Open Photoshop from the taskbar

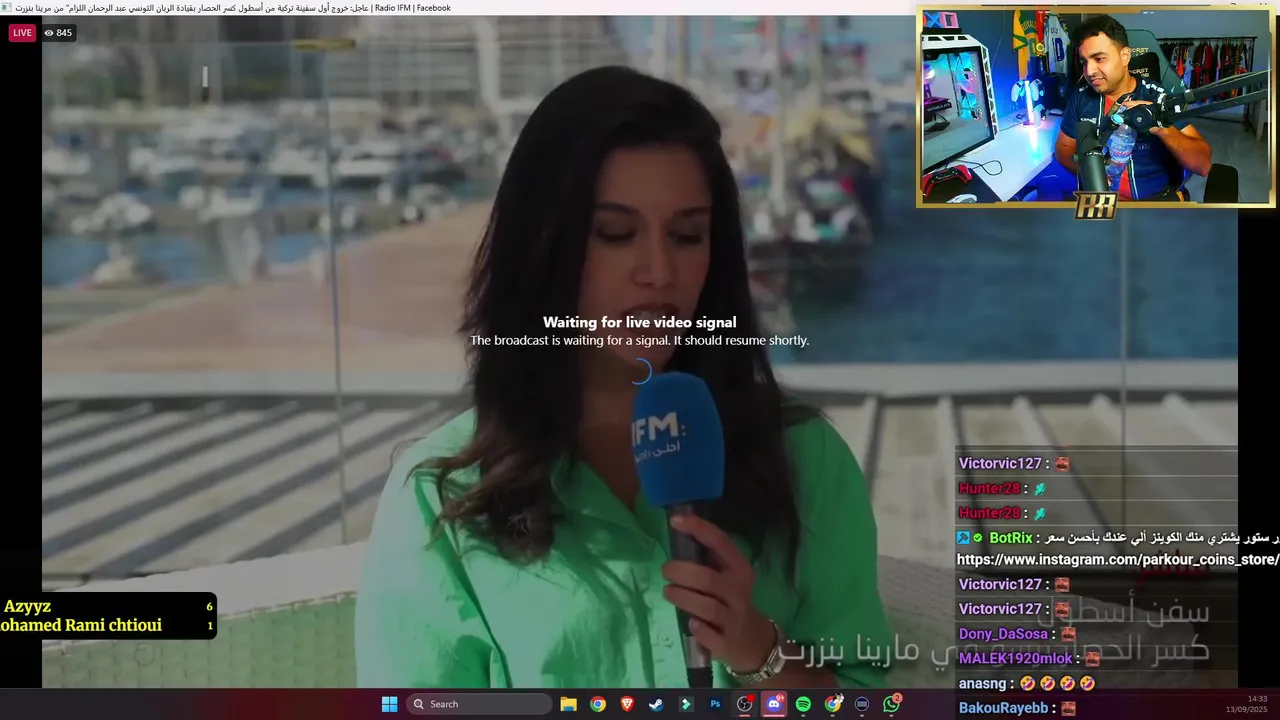715,704
